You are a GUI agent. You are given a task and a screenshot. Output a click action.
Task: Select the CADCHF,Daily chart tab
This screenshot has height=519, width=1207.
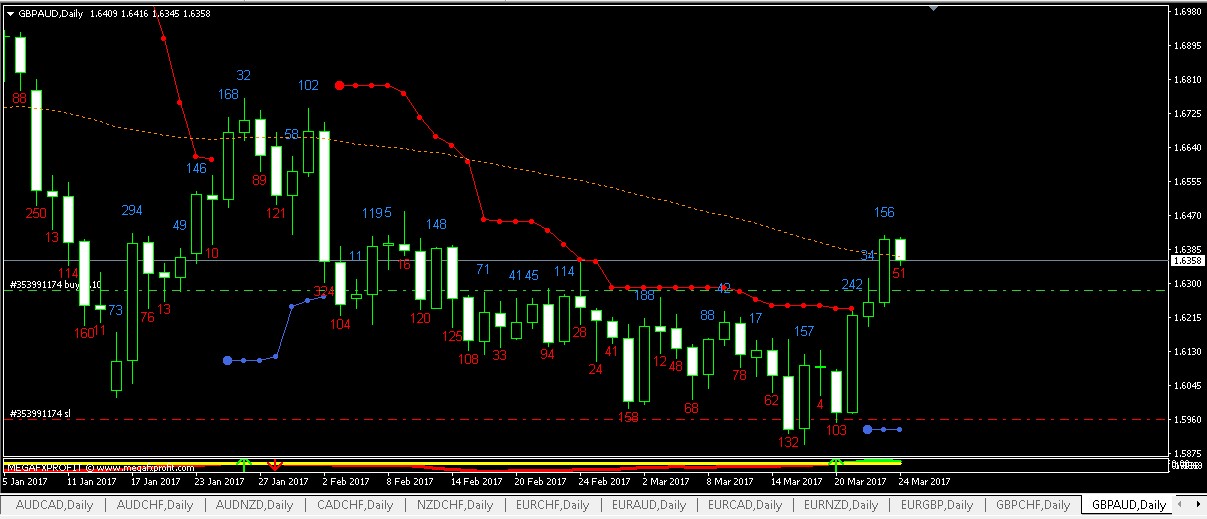point(355,505)
